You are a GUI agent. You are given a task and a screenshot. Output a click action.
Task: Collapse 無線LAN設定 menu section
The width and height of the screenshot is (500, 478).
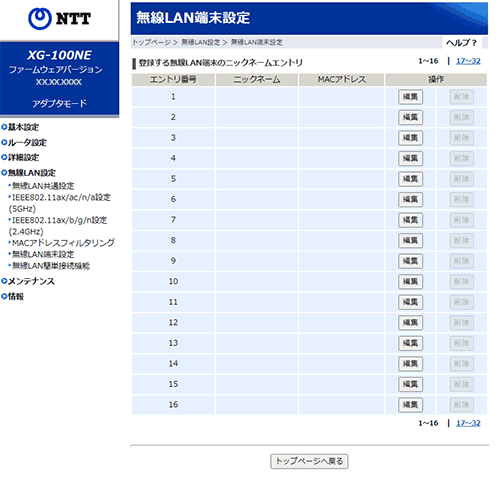click(x=28, y=173)
